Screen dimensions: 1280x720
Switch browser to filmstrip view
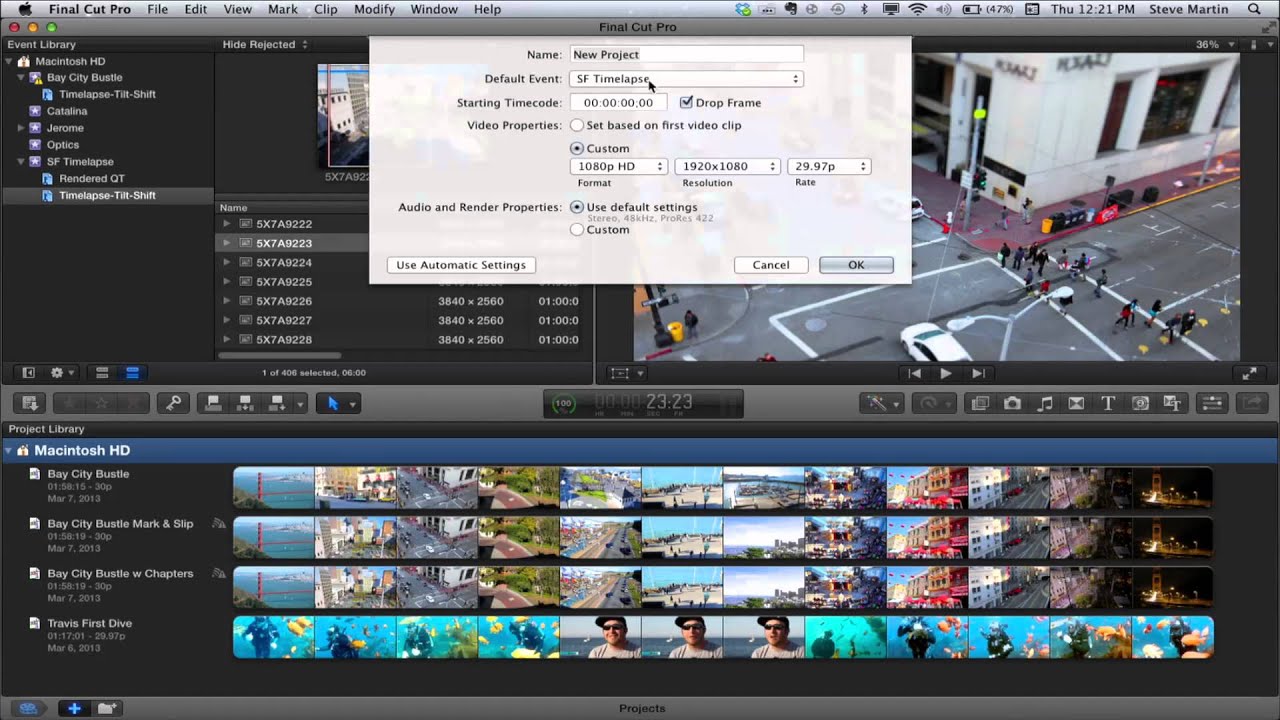102,373
